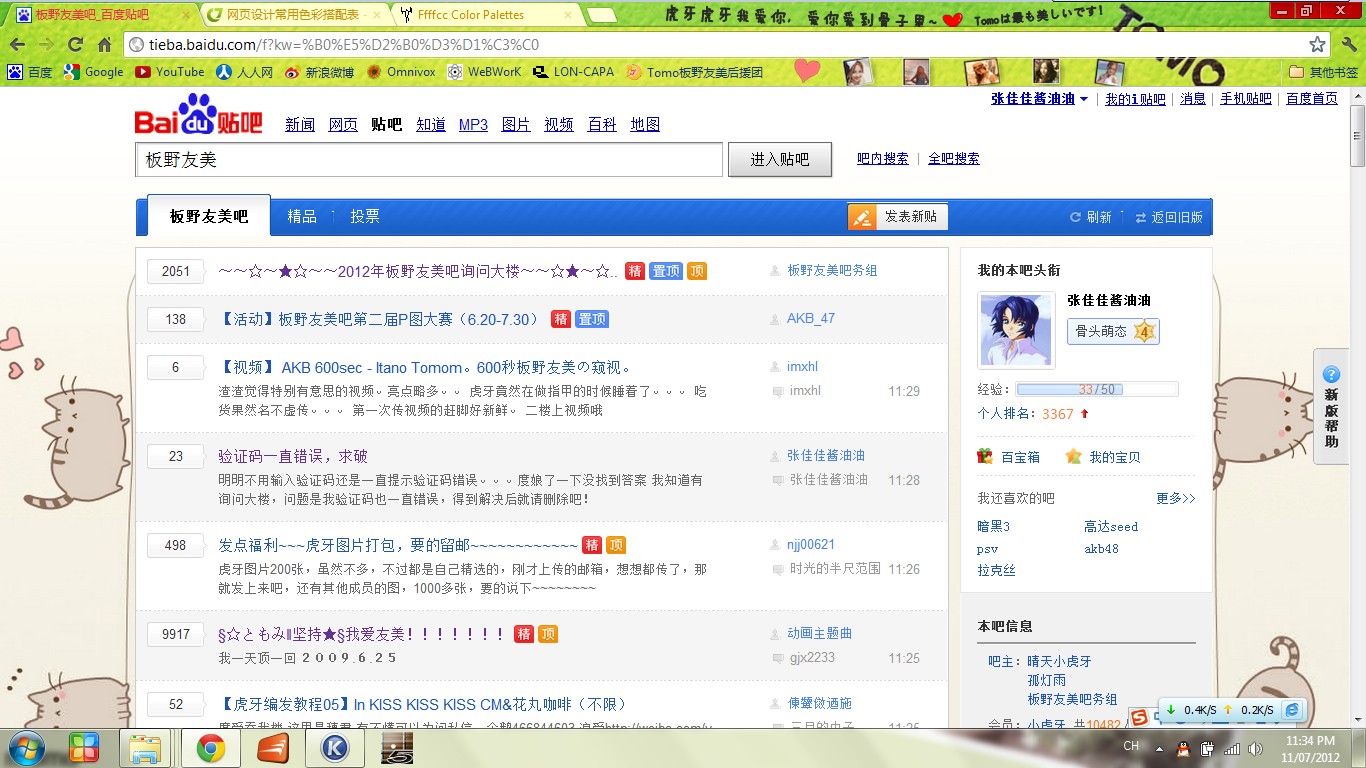This screenshot has width=1366, height=768.
Task: Bookmark page with the star icon
Action: [x=1317, y=45]
